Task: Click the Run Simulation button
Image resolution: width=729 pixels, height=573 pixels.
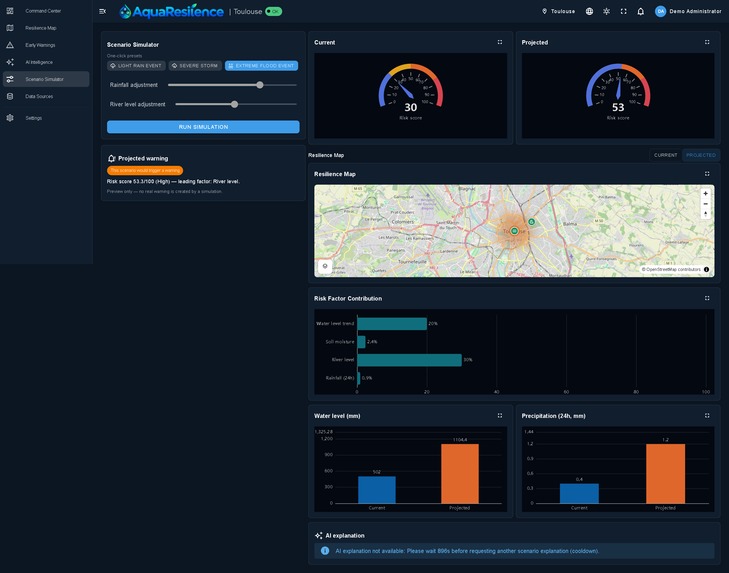Action: click(x=203, y=127)
